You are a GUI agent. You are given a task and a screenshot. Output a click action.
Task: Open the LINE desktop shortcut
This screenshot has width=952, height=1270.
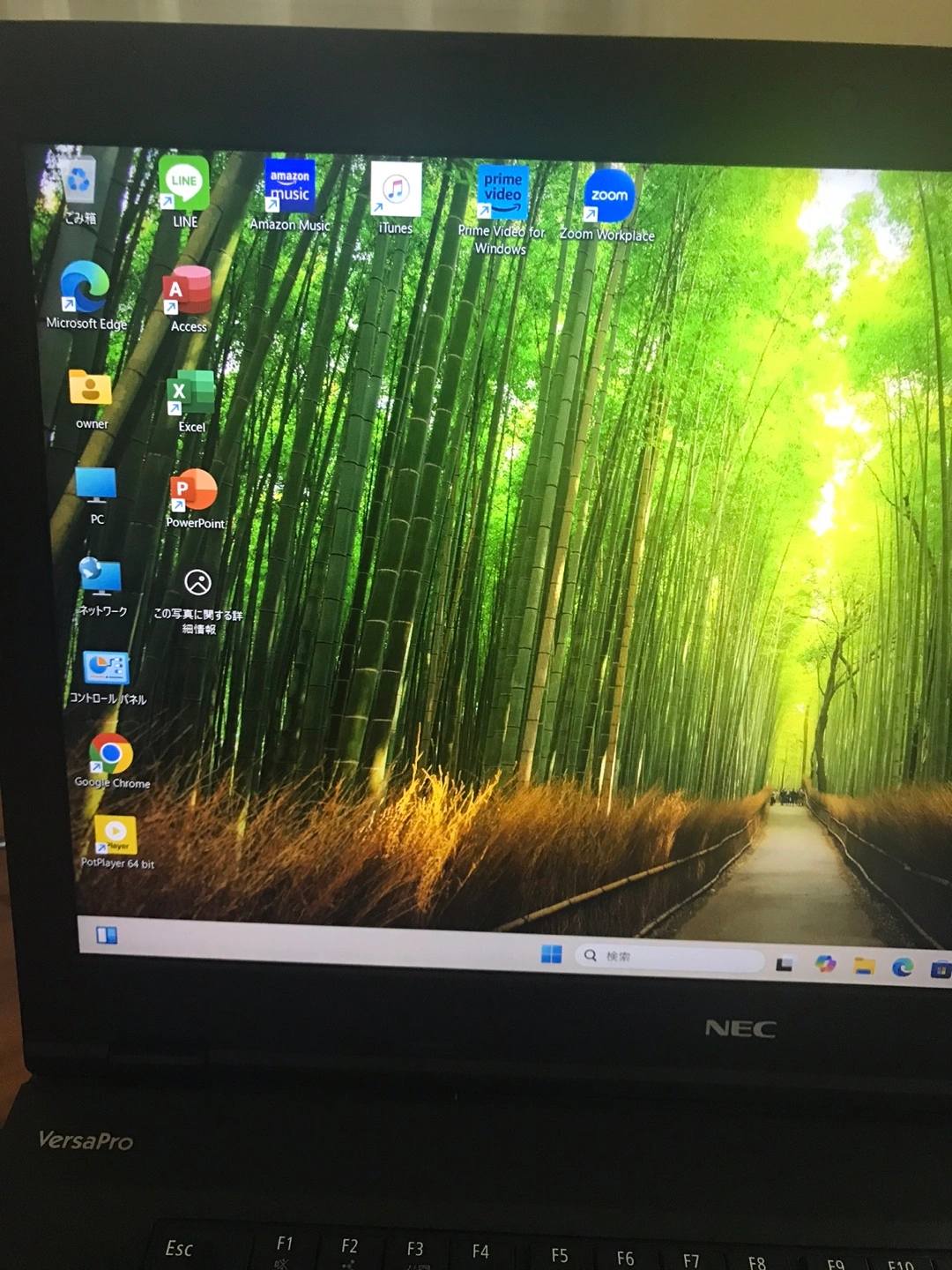[x=184, y=183]
